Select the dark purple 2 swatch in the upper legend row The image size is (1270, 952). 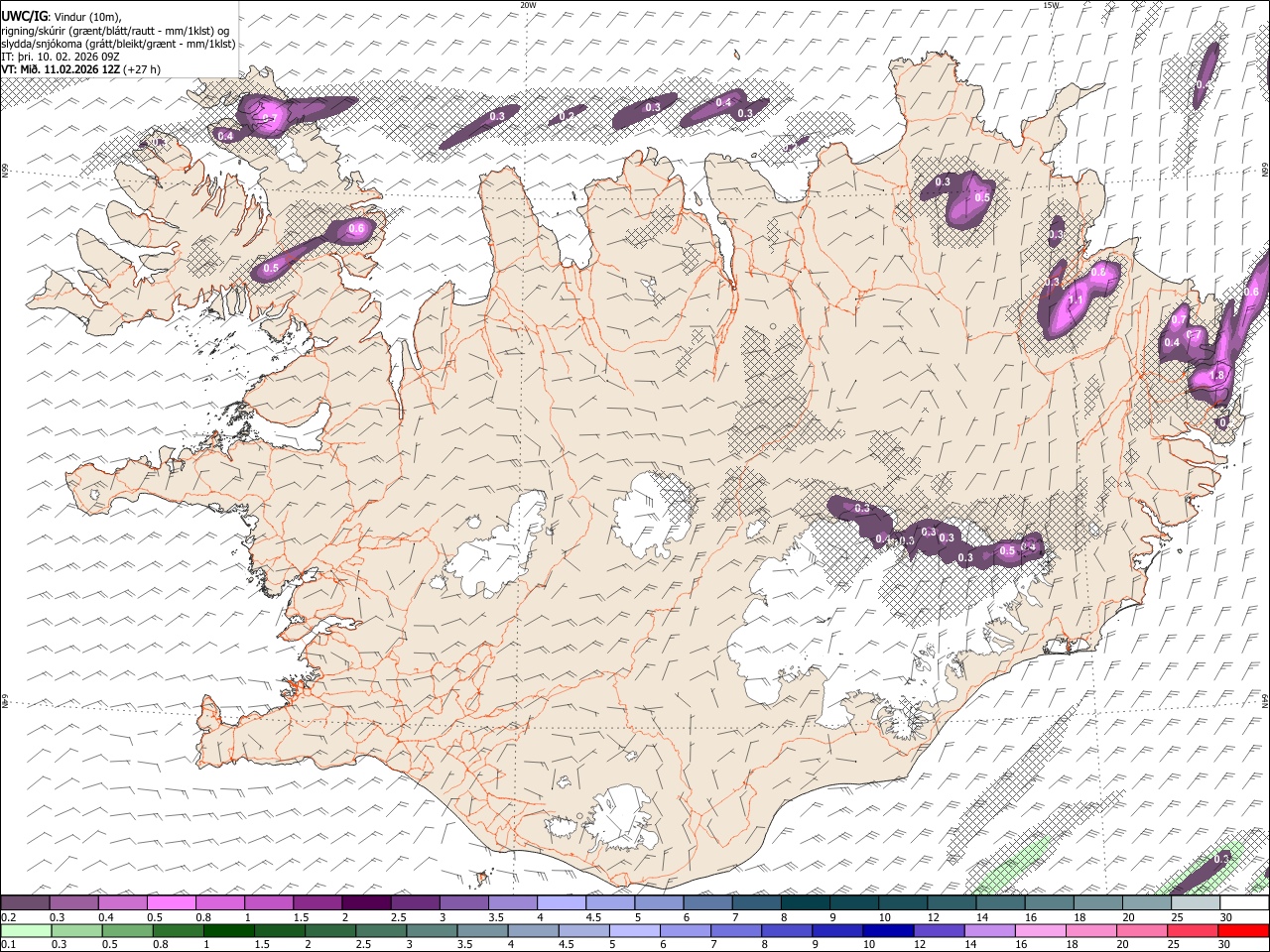[365, 903]
